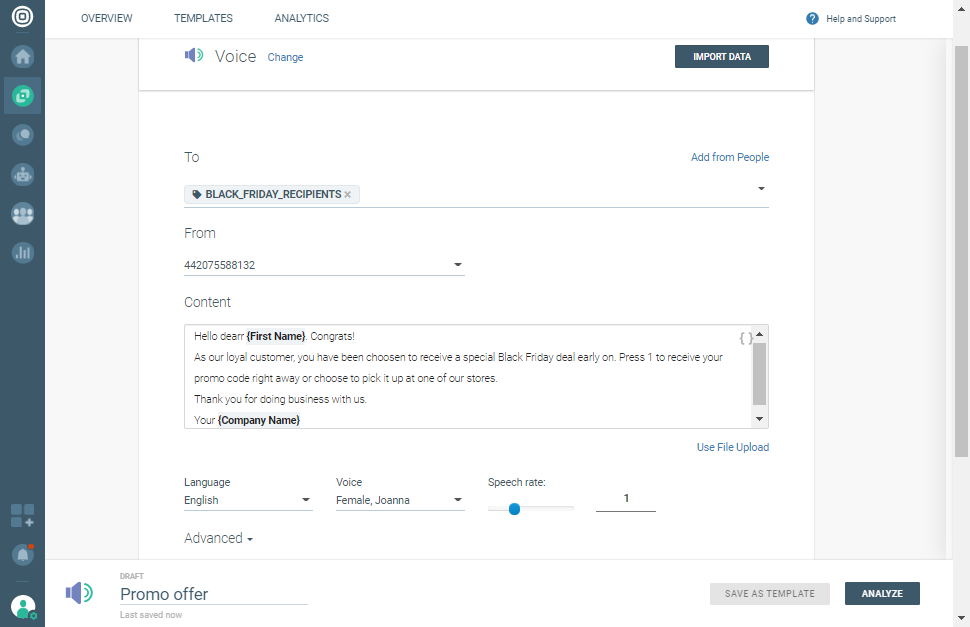Go to the Analytics tab
Image resolution: width=970 pixels, height=627 pixels.
tap(301, 18)
